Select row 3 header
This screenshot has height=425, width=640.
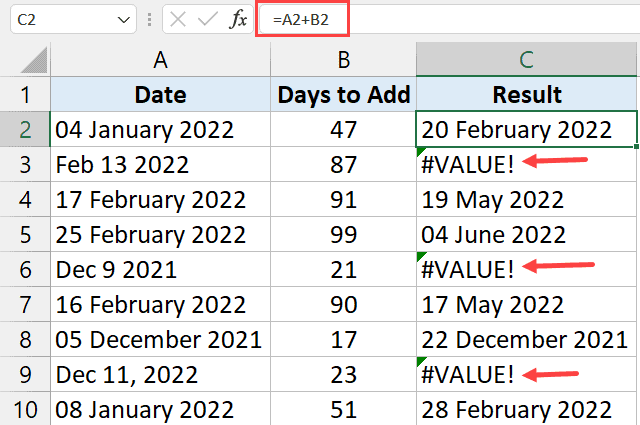click(x=24, y=164)
